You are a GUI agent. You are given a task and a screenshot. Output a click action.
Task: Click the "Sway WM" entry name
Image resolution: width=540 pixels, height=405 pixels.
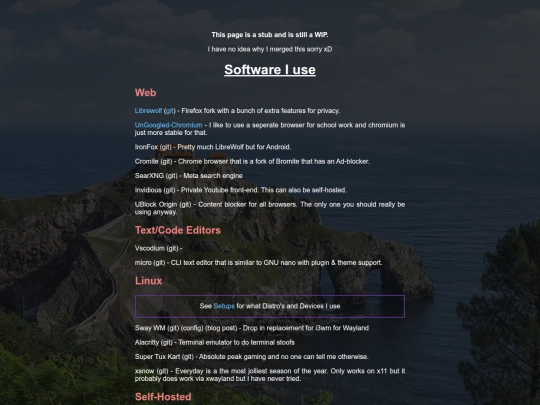click(150, 328)
